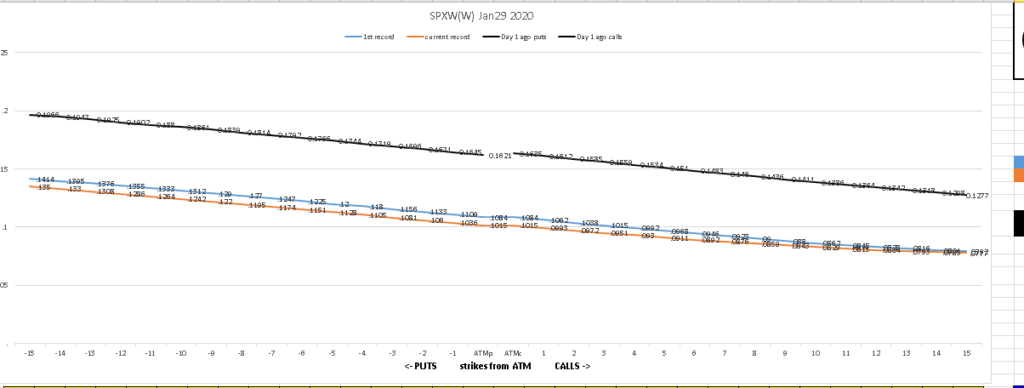Click the 10 horizontal axis label
The width and height of the screenshot is (1024, 388).
pos(816,353)
